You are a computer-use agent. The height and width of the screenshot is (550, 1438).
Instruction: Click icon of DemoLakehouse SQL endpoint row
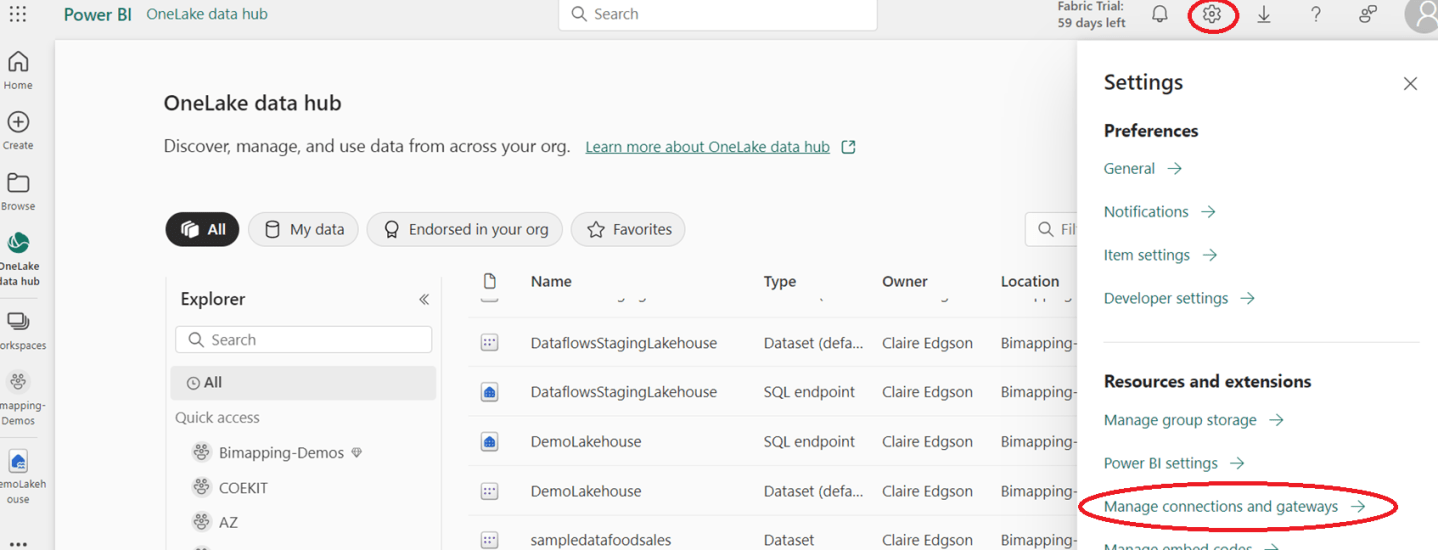pos(489,442)
